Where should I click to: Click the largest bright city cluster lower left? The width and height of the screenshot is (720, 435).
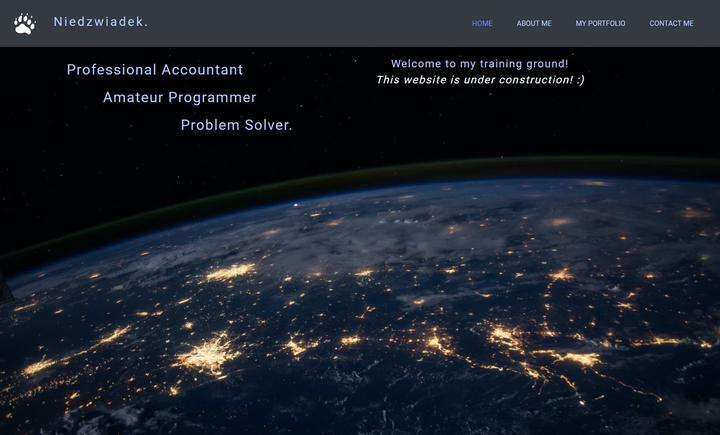[208, 355]
